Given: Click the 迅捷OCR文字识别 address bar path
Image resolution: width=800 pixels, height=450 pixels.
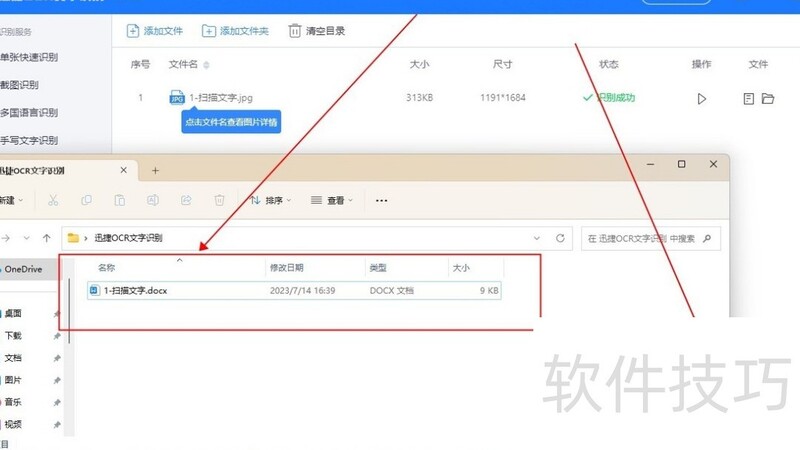Looking at the screenshot, I should click(x=129, y=238).
